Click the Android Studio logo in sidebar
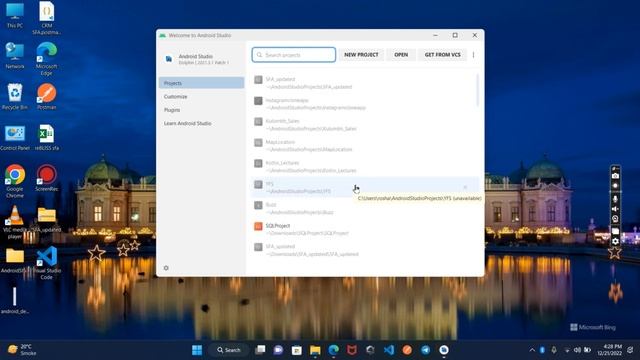This screenshot has height=360, width=640. pyautogui.click(x=169, y=59)
